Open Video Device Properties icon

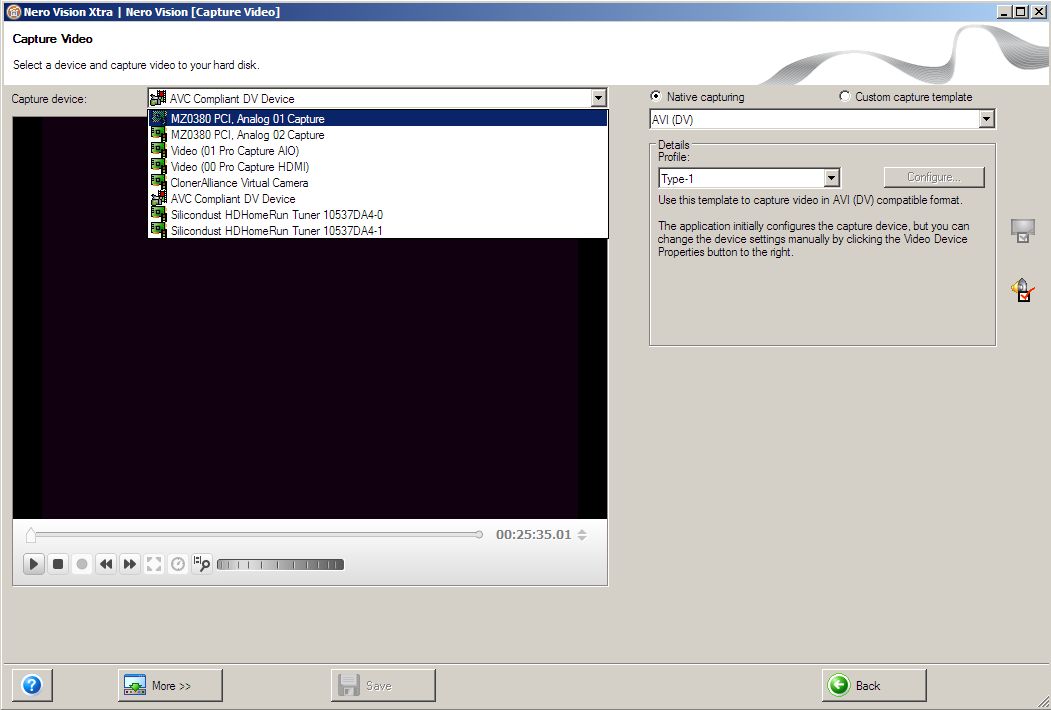[1023, 231]
